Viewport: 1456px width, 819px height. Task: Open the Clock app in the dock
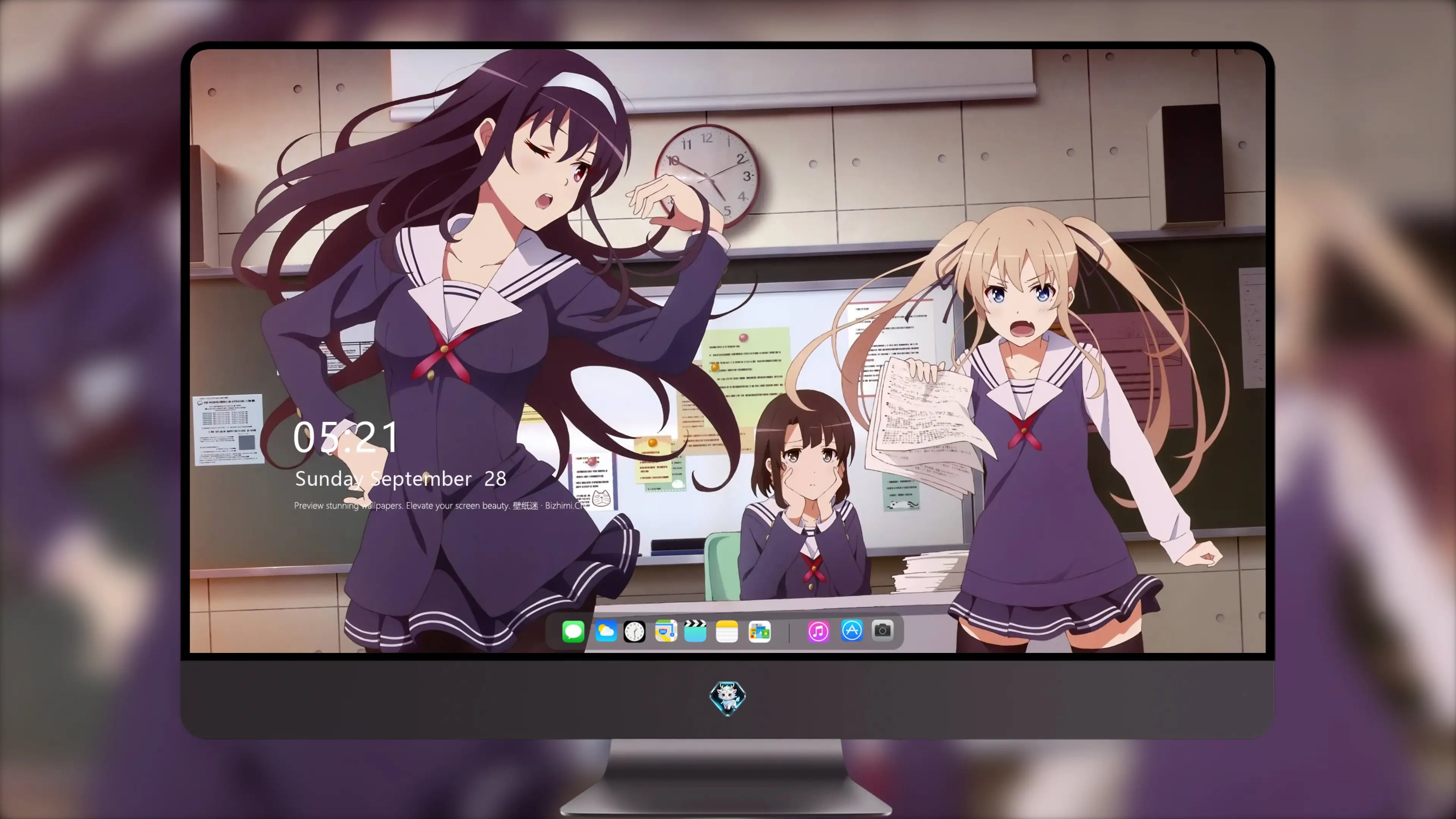(x=634, y=631)
